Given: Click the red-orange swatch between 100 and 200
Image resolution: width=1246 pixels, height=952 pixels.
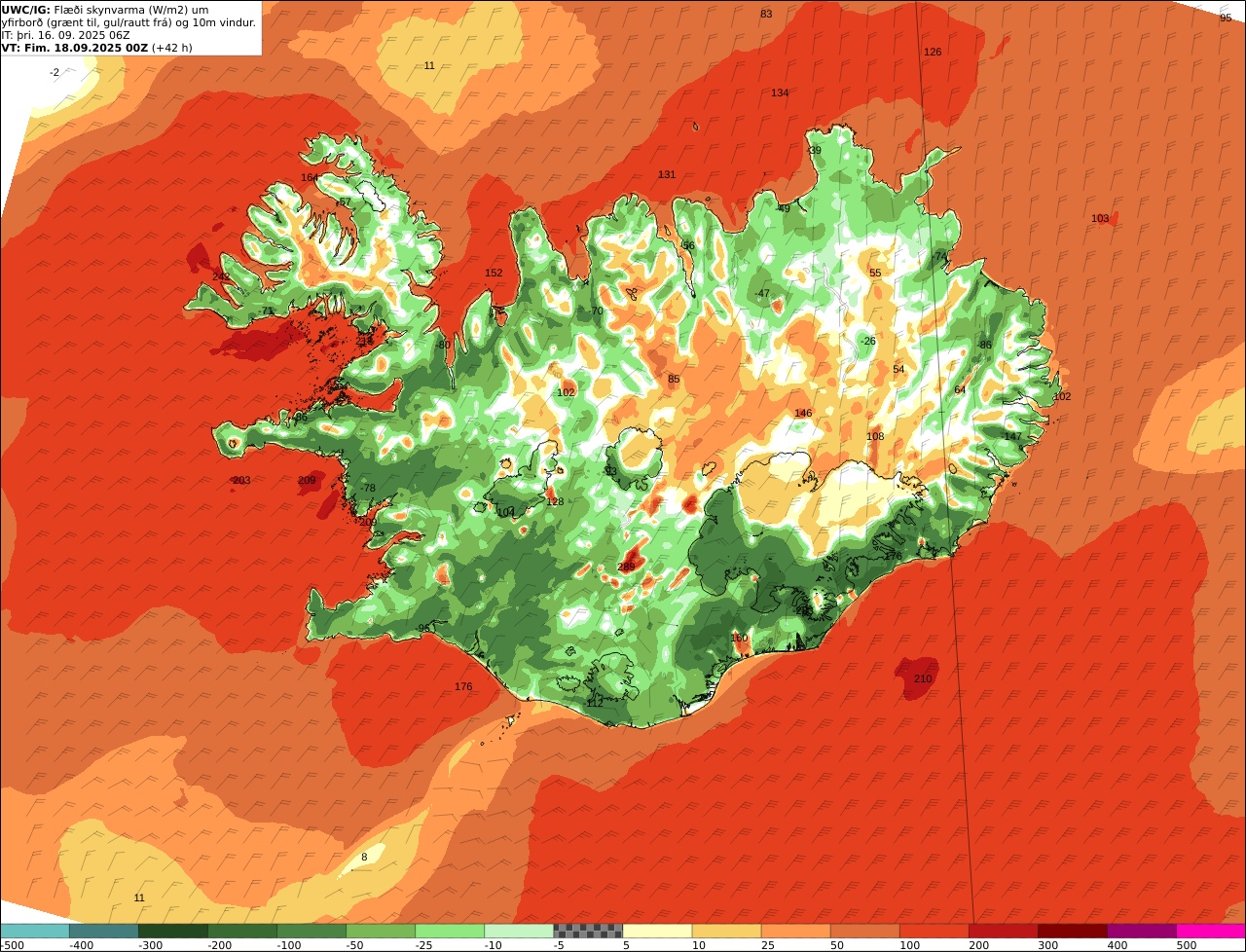Looking at the screenshot, I should point(934,931).
